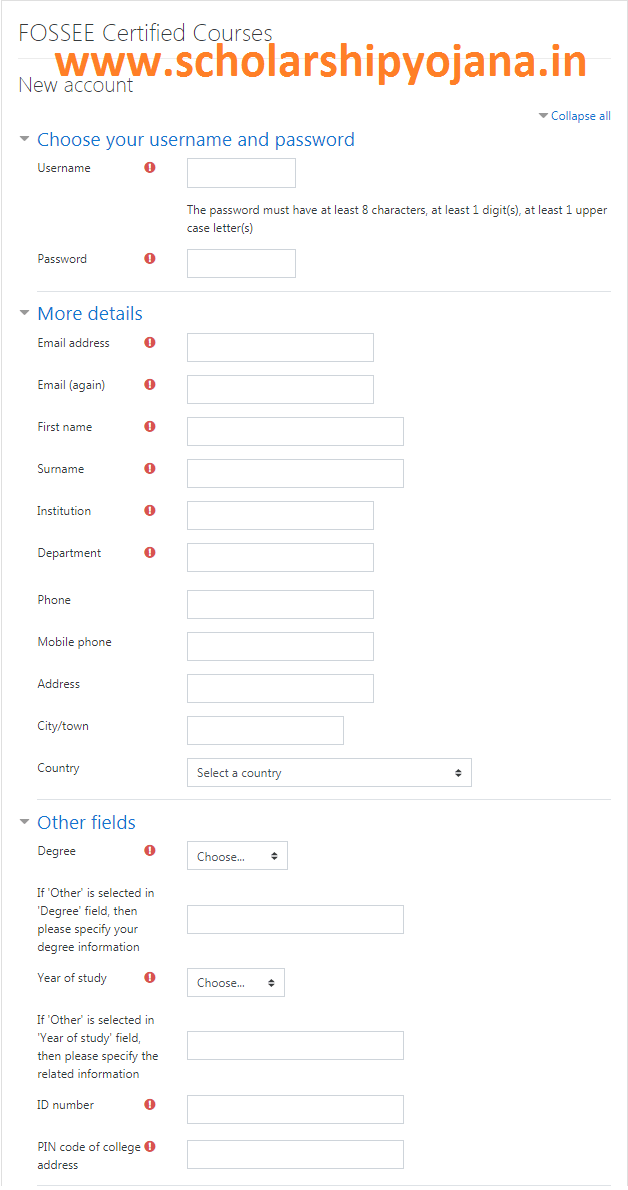Image resolution: width=628 pixels, height=1190 pixels.
Task: Click the required icon beside PIN code label
Action: (x=150, y=1147)
